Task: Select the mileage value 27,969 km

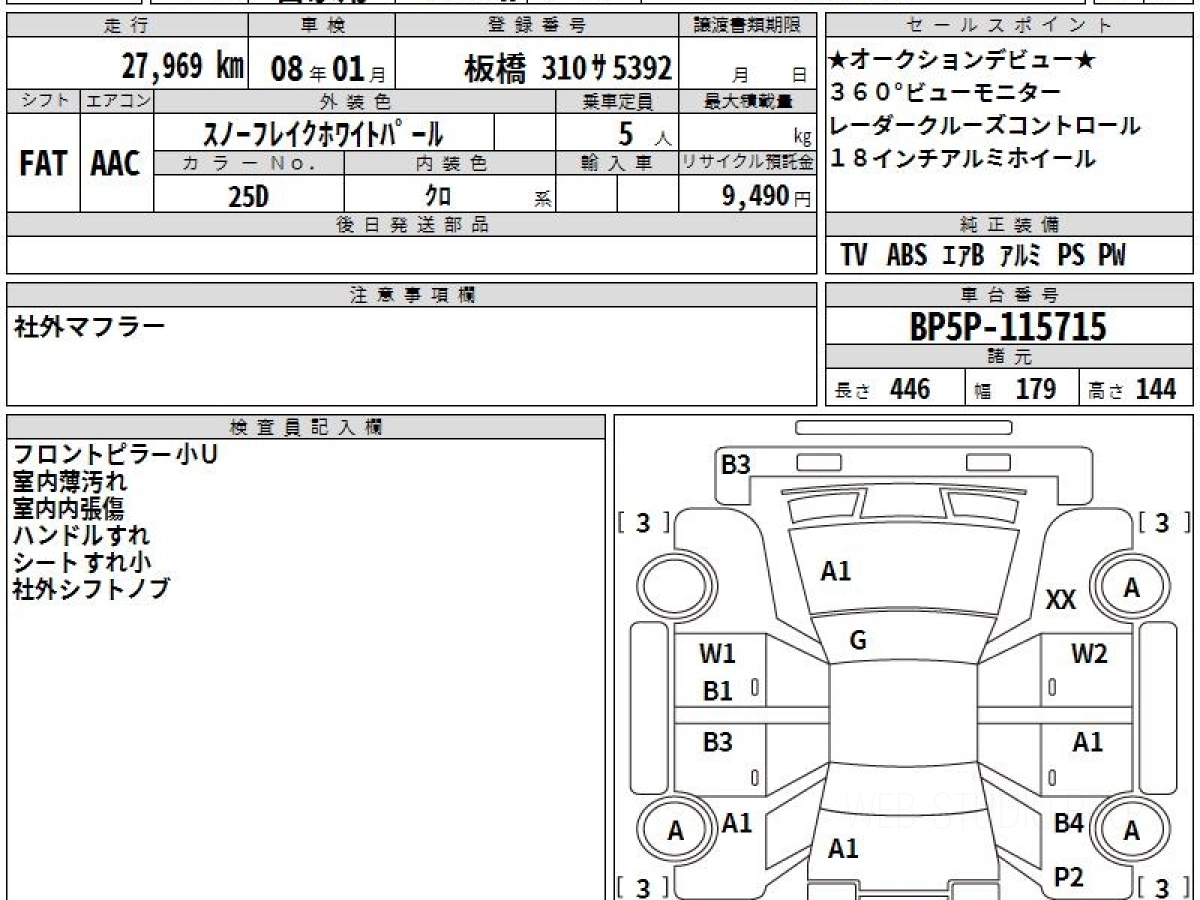Action: coord(182,66)
